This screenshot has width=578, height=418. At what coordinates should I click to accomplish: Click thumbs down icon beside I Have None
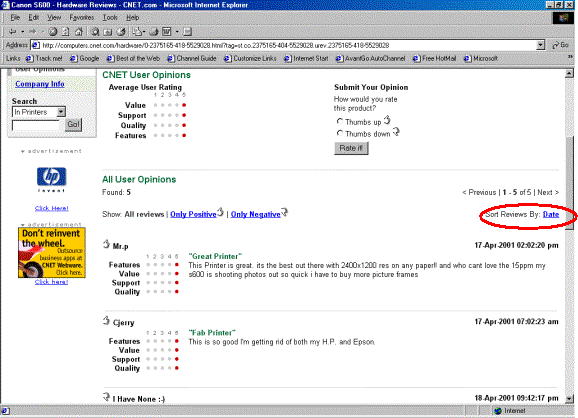click(106, 397)
